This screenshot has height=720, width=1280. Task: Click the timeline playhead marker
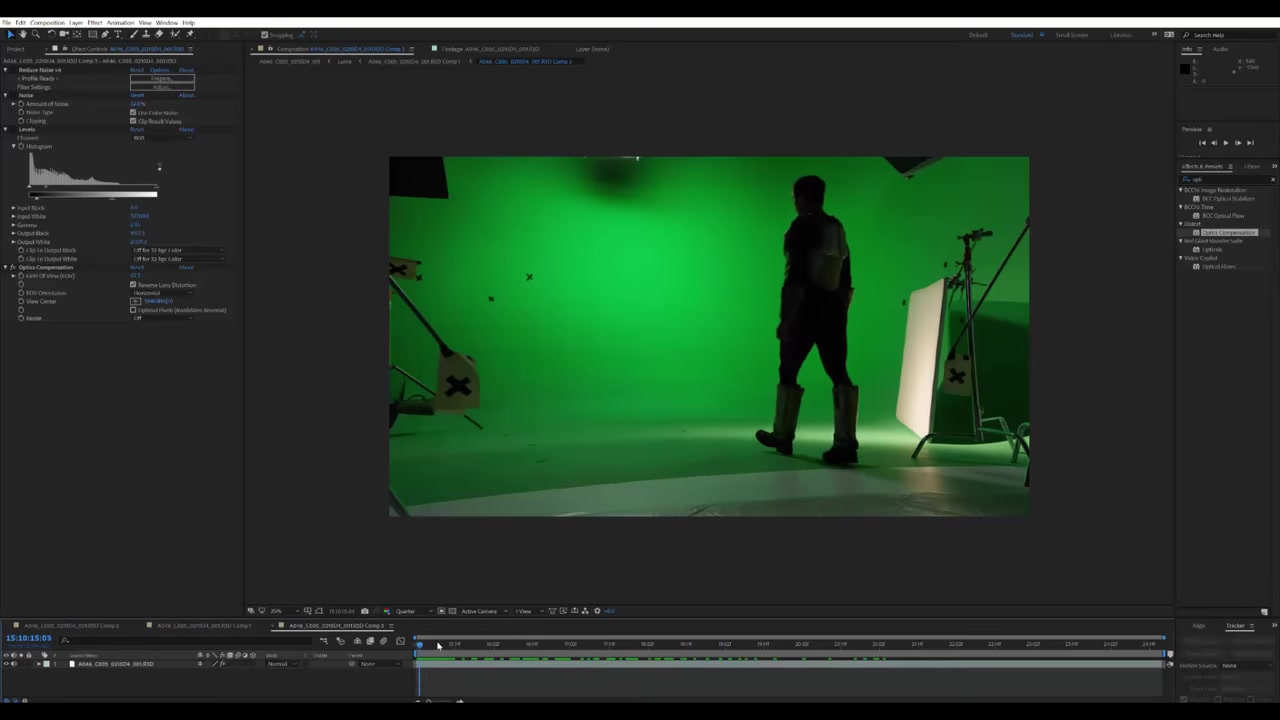(419, 644)
